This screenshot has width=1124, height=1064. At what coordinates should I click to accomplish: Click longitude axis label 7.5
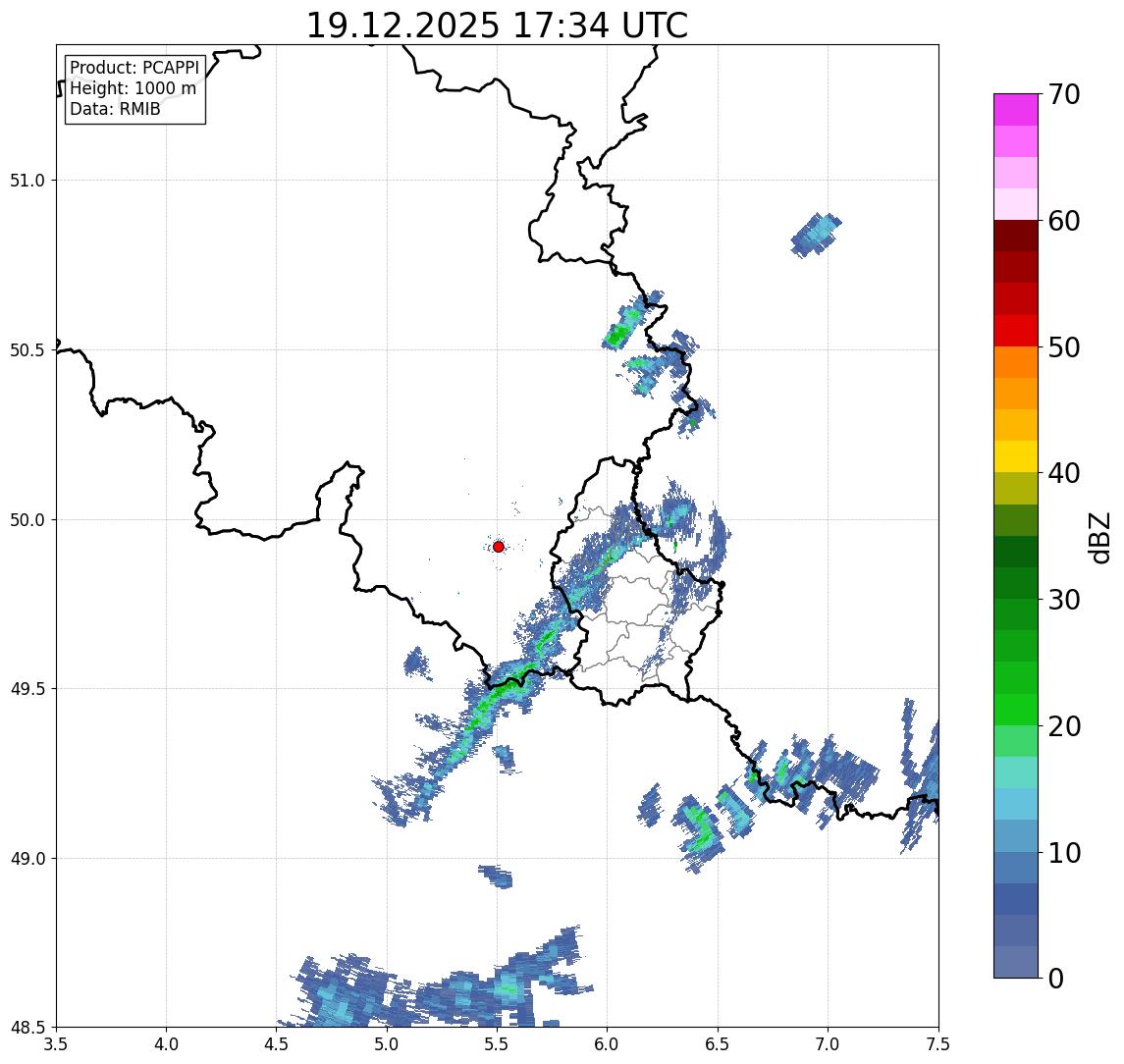938,1044
